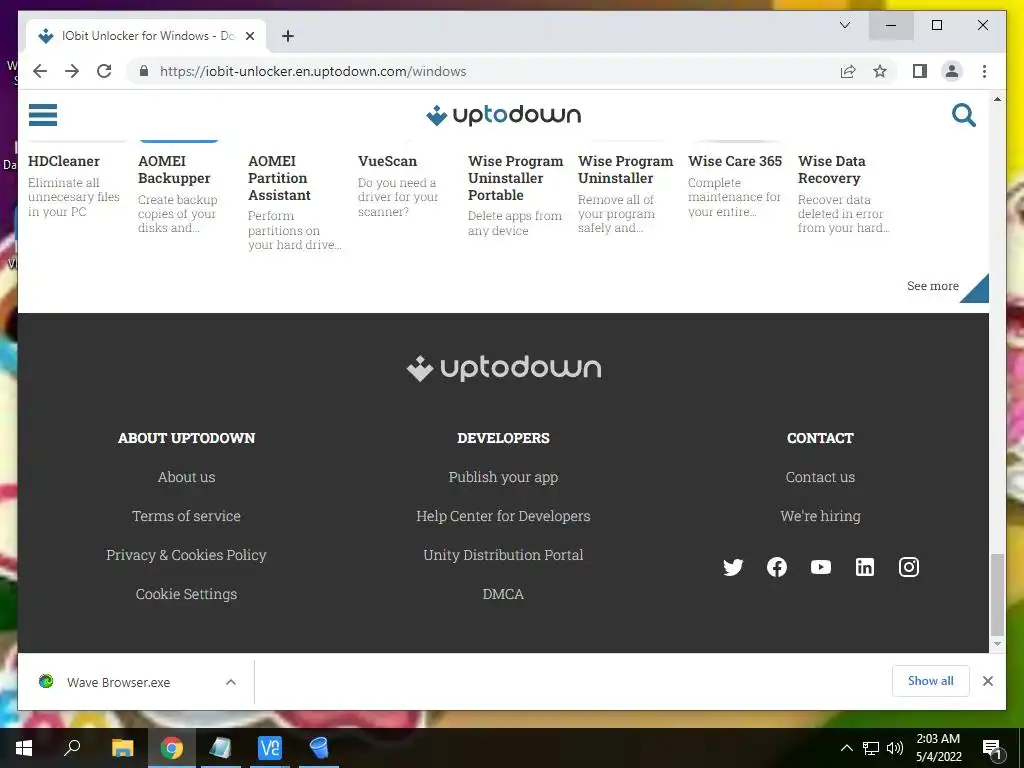
Task: Open Windows taskbar search
Action: pos(72,748)
